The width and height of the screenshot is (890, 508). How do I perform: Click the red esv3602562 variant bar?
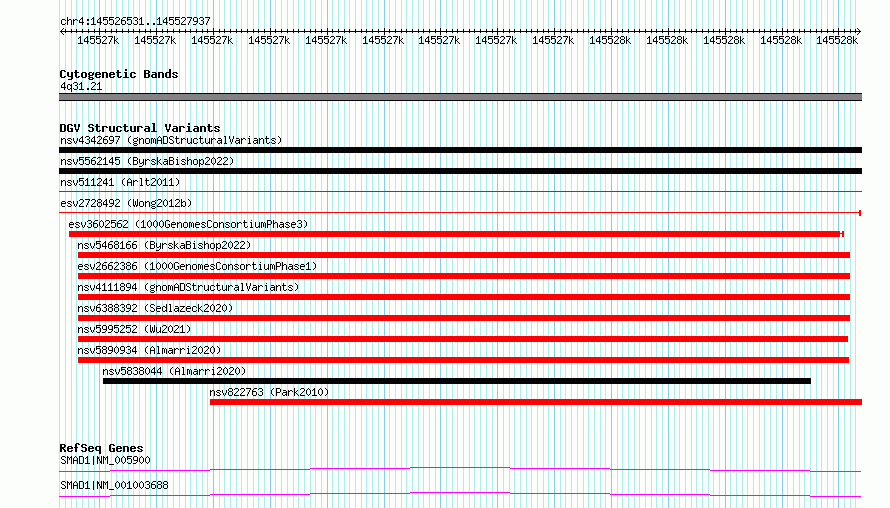456,234
